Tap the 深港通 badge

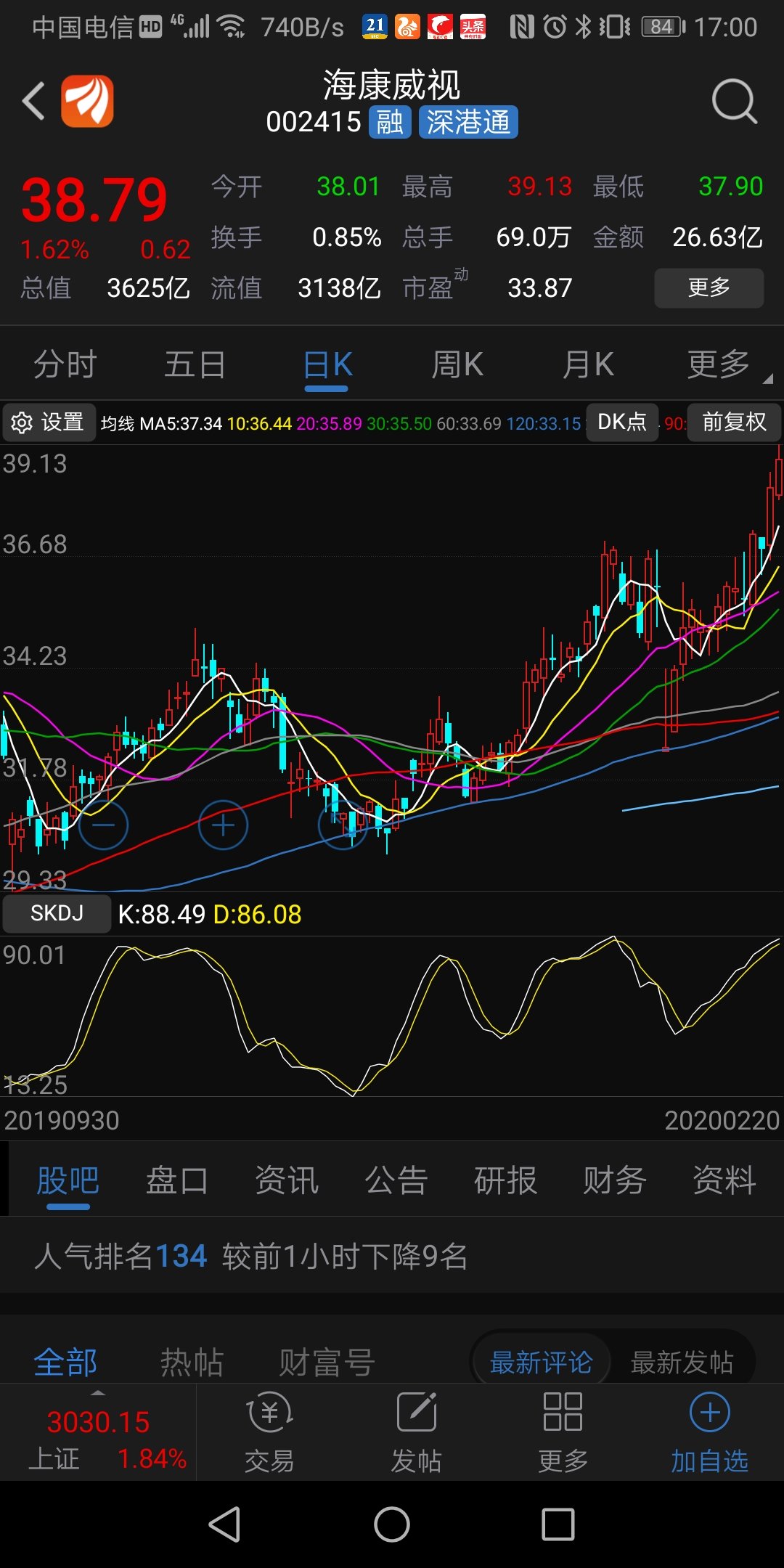coord(468,122)
